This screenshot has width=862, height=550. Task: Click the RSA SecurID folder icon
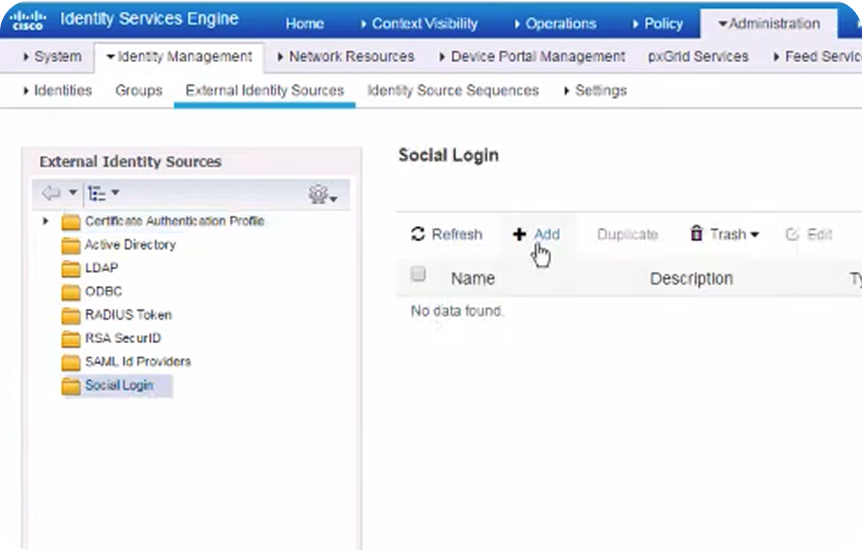point(71,339)
